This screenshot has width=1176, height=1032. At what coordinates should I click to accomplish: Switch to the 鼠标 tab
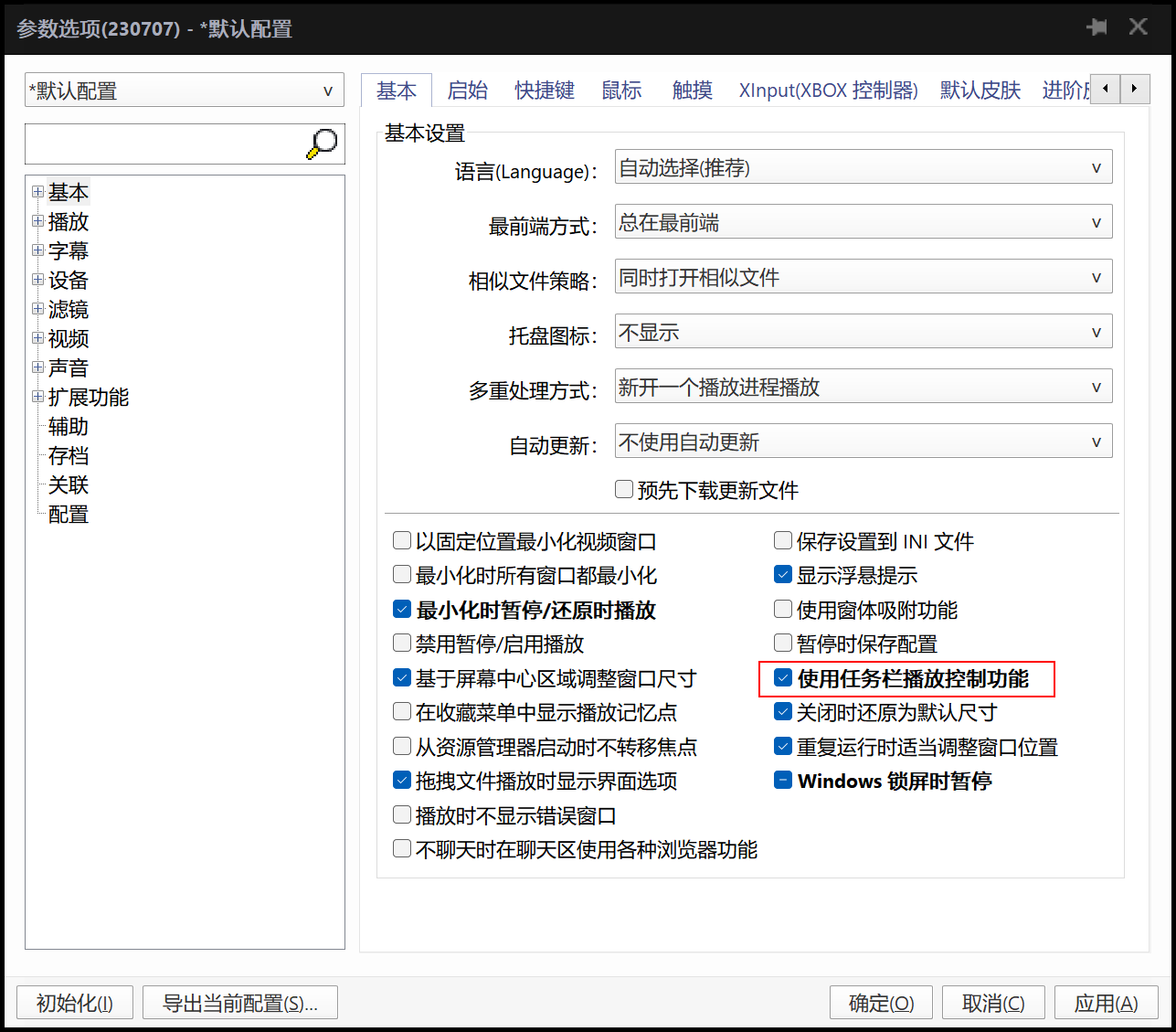point(621,90)
